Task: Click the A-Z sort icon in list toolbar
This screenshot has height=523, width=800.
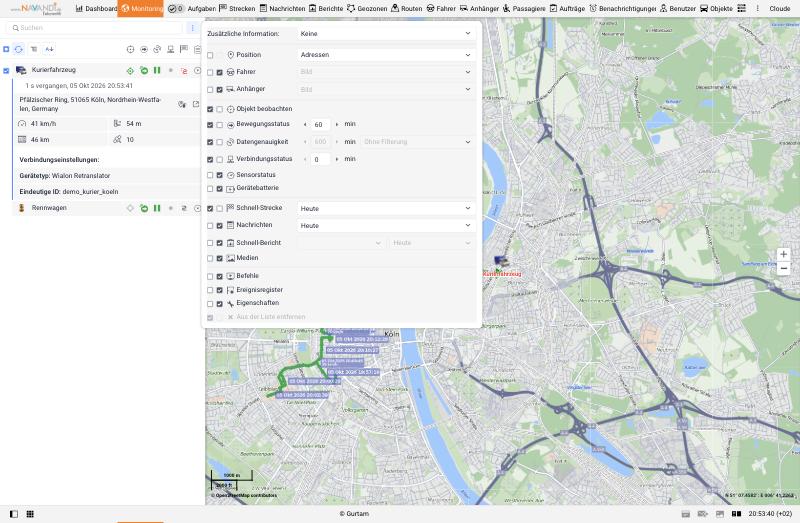Action: (x=49, y=49)
